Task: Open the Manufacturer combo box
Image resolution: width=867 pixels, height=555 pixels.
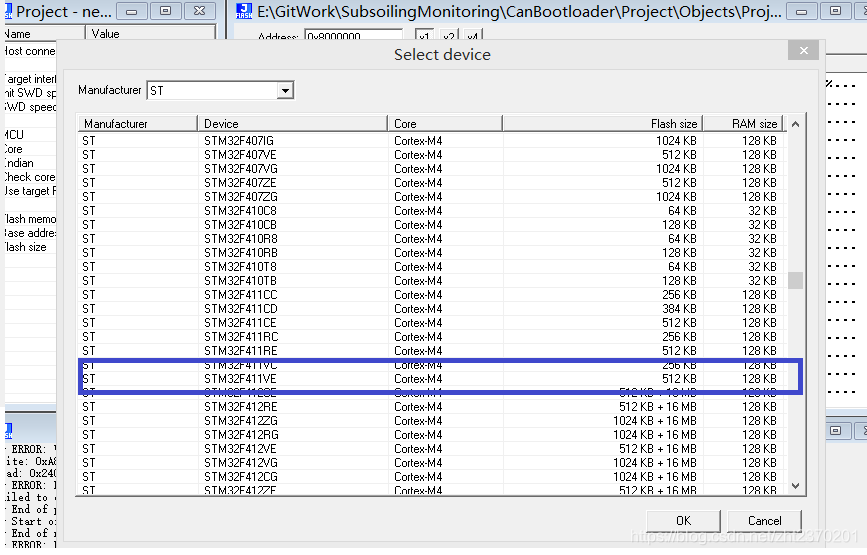Action: click(x=220, y=90)
